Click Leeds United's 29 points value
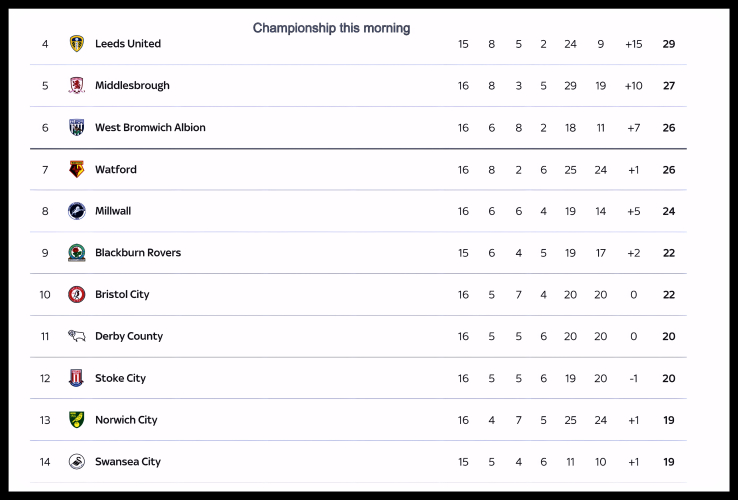738x500 pixels. tap(668, 44)
